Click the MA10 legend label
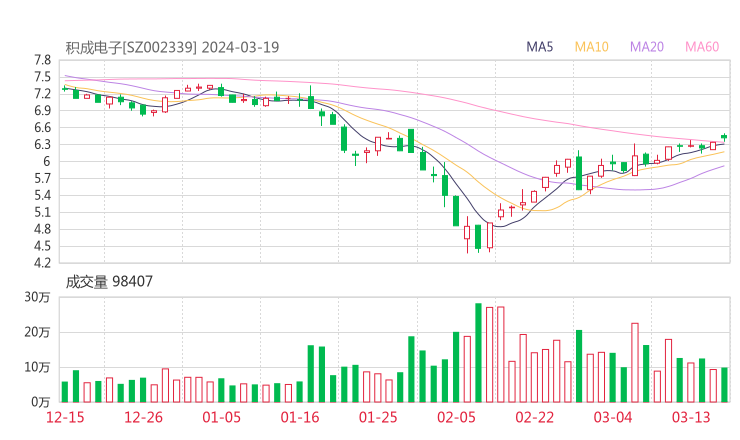This screenshot has height=440, width=740. [591, 47]
